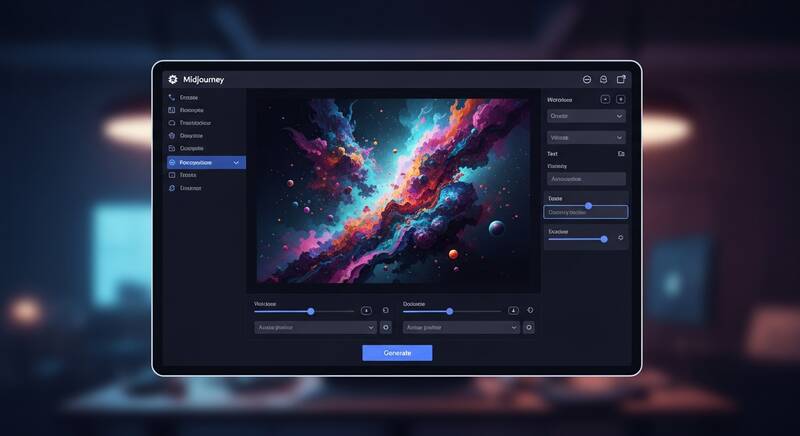Open the first dropdown in the right panel

point(586,116)
